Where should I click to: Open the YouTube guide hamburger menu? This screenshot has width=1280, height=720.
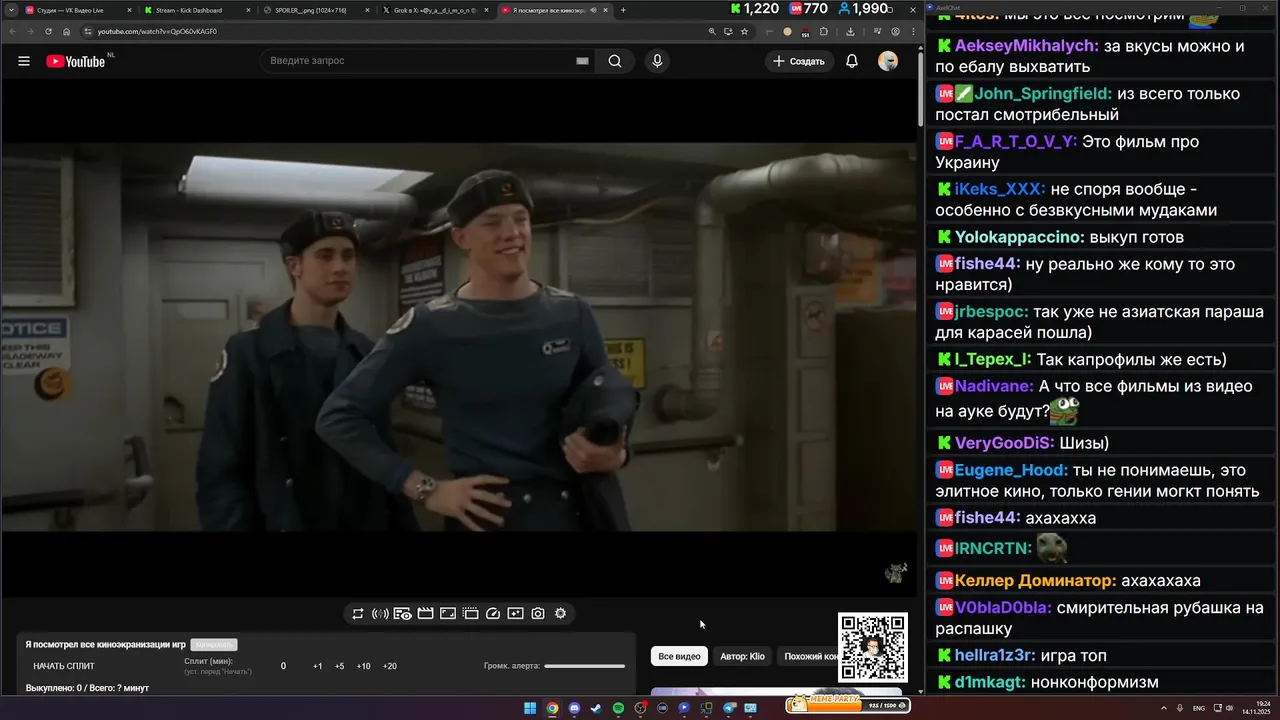[24, 61]
